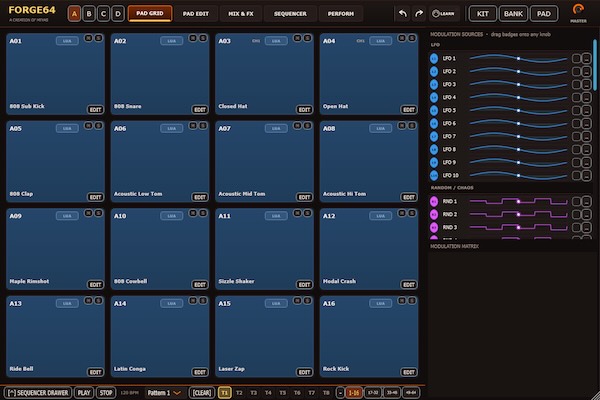Open EDIT on pad A06 Acoustic Low Tom
Image resolution: width=600 pixels, height=400 pixels.
coord(200,198)
